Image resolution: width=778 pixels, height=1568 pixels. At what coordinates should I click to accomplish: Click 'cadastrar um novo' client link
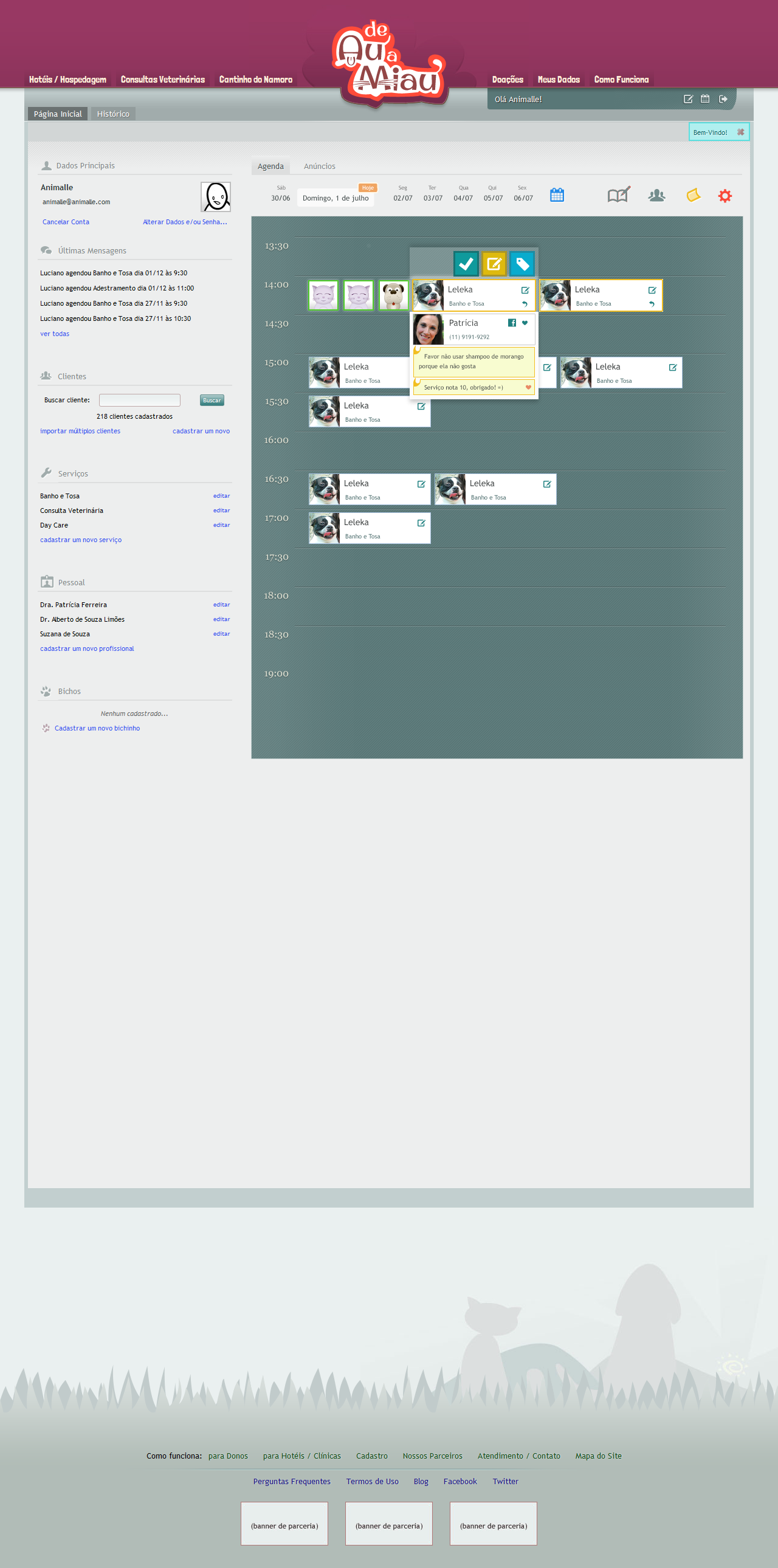201,432
